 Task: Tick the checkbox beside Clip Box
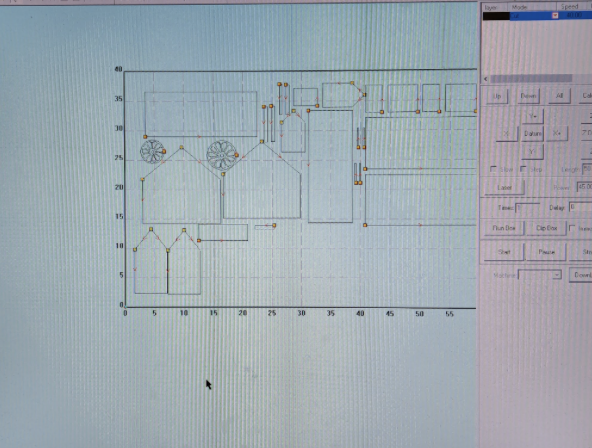pos(572,228)
